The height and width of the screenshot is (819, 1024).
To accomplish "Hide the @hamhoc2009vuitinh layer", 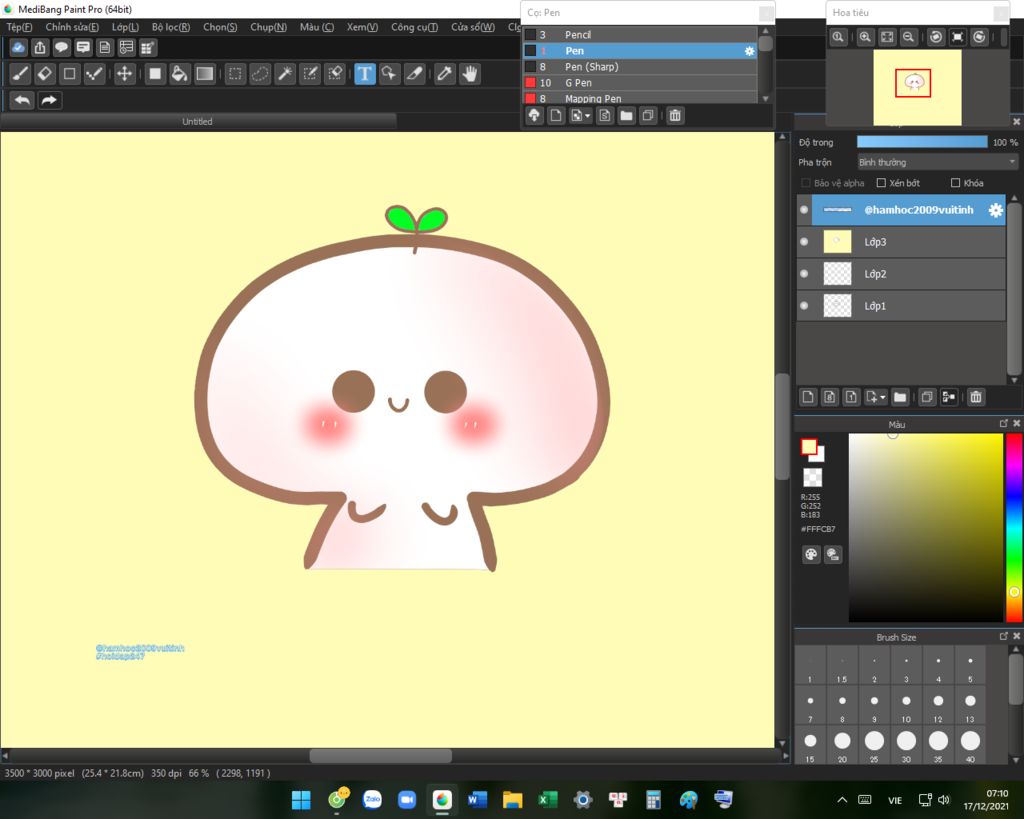I will pyautogui.click(x=804, y=210).
